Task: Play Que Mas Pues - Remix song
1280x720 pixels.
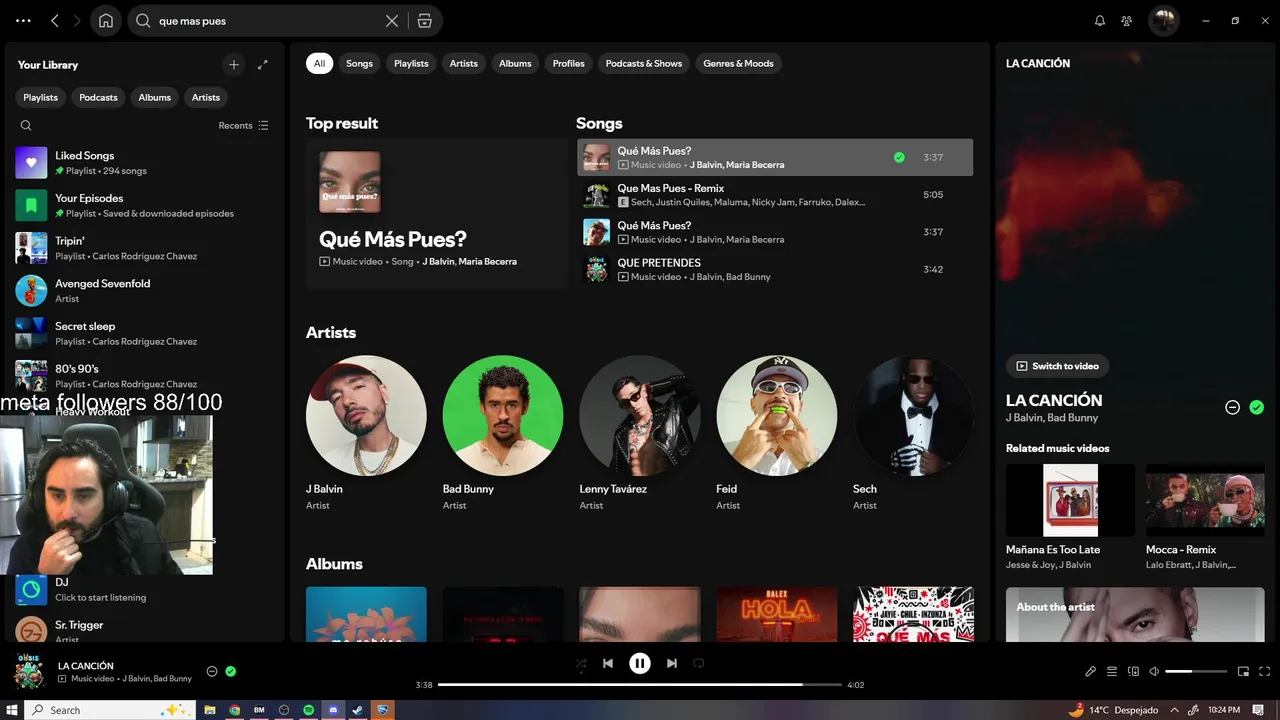Action: pos(775,195)
